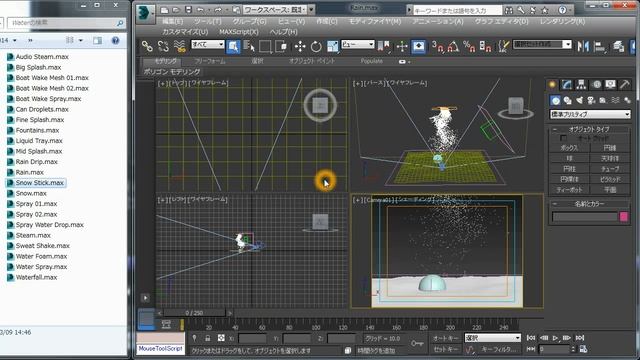Click the Select and Link chain icon

pos(147,46)
